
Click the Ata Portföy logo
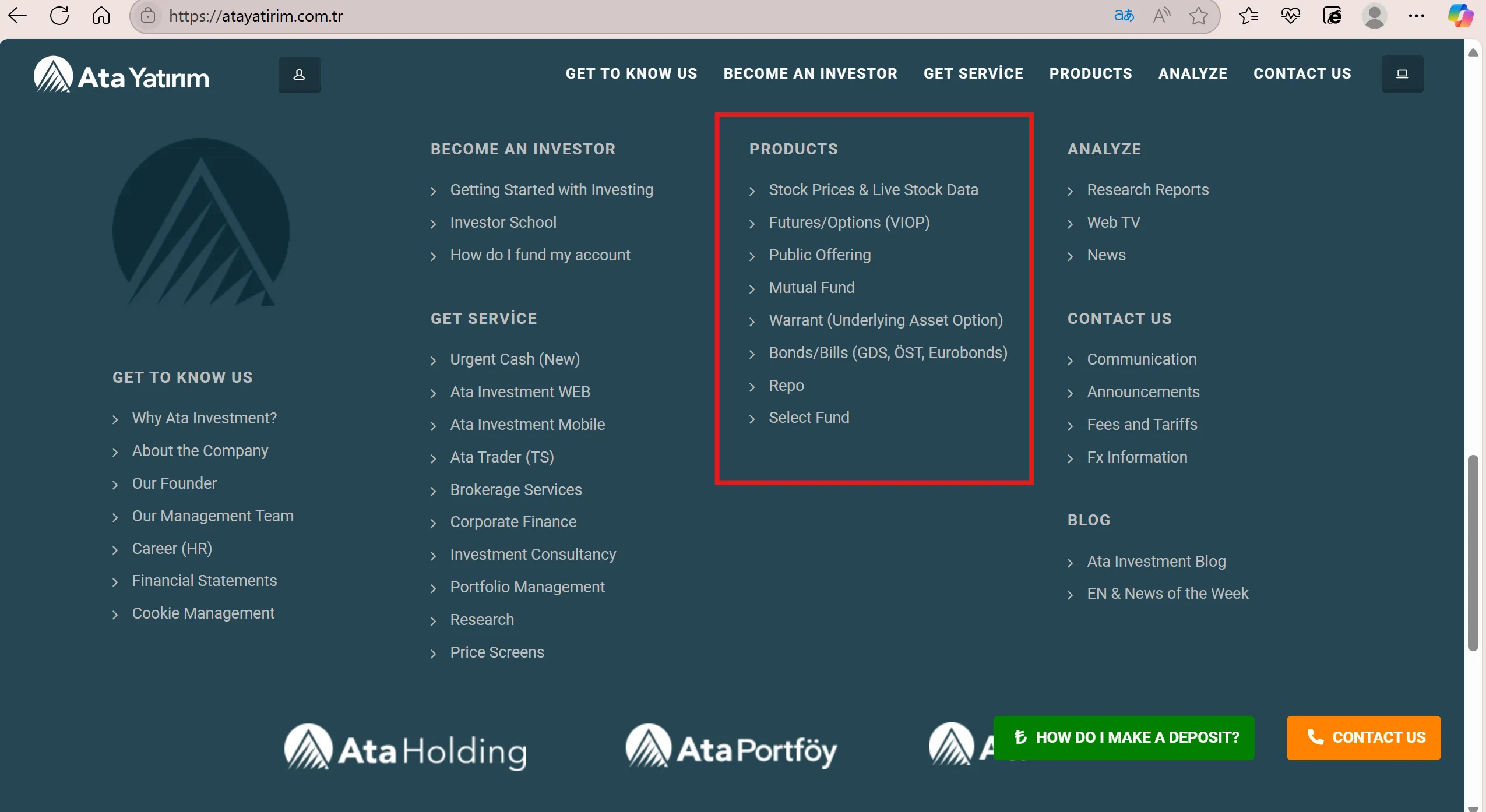731,747
